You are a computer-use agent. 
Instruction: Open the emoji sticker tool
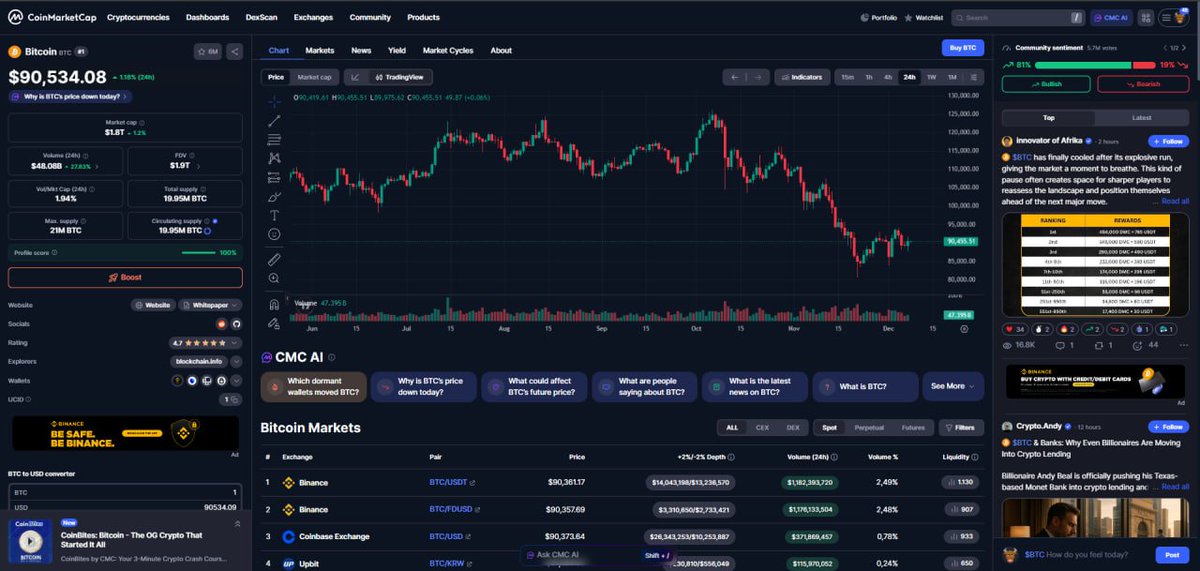click(x=274, y=234)
